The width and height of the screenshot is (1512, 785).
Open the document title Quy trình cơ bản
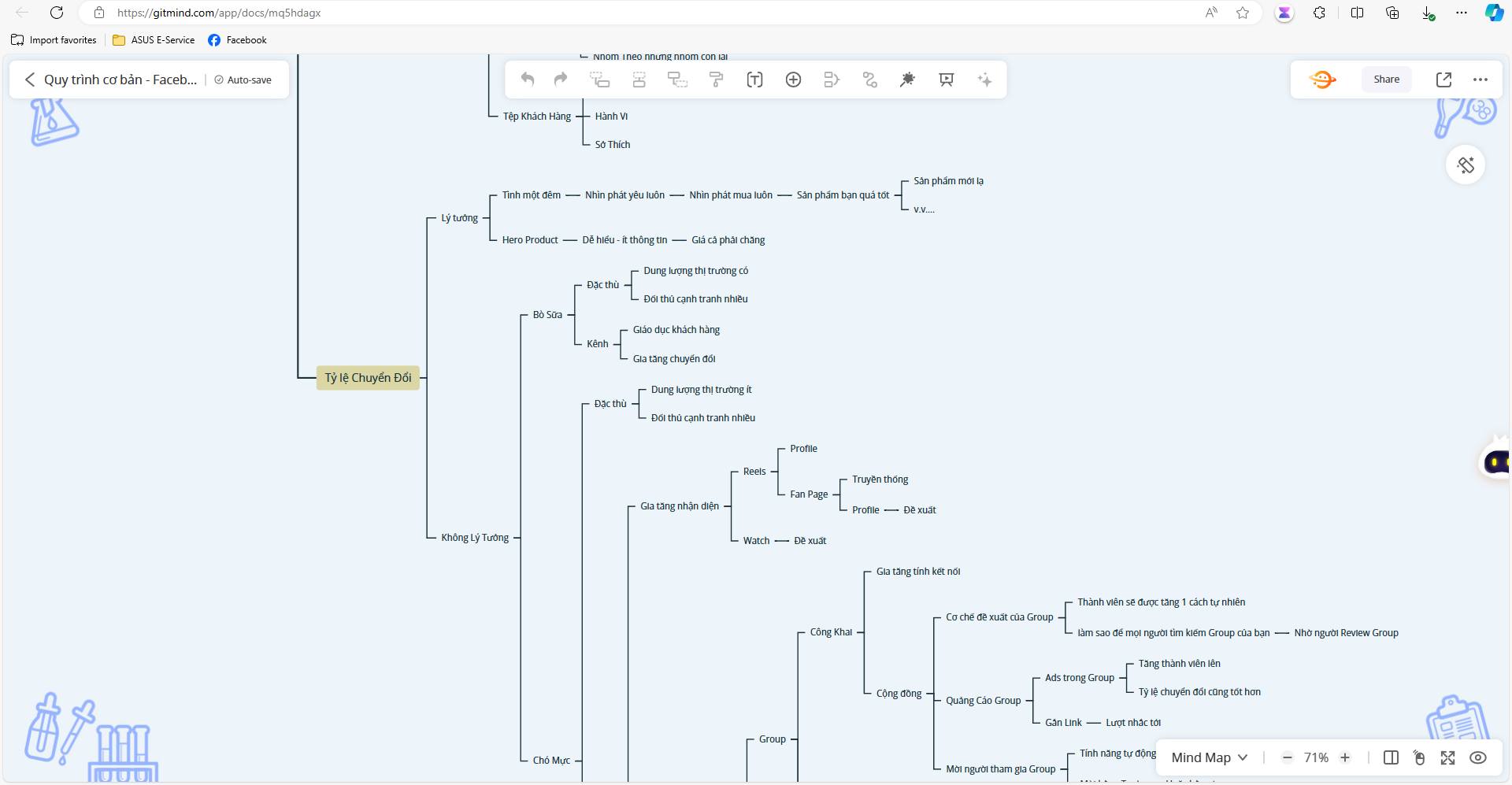(120, 80)
